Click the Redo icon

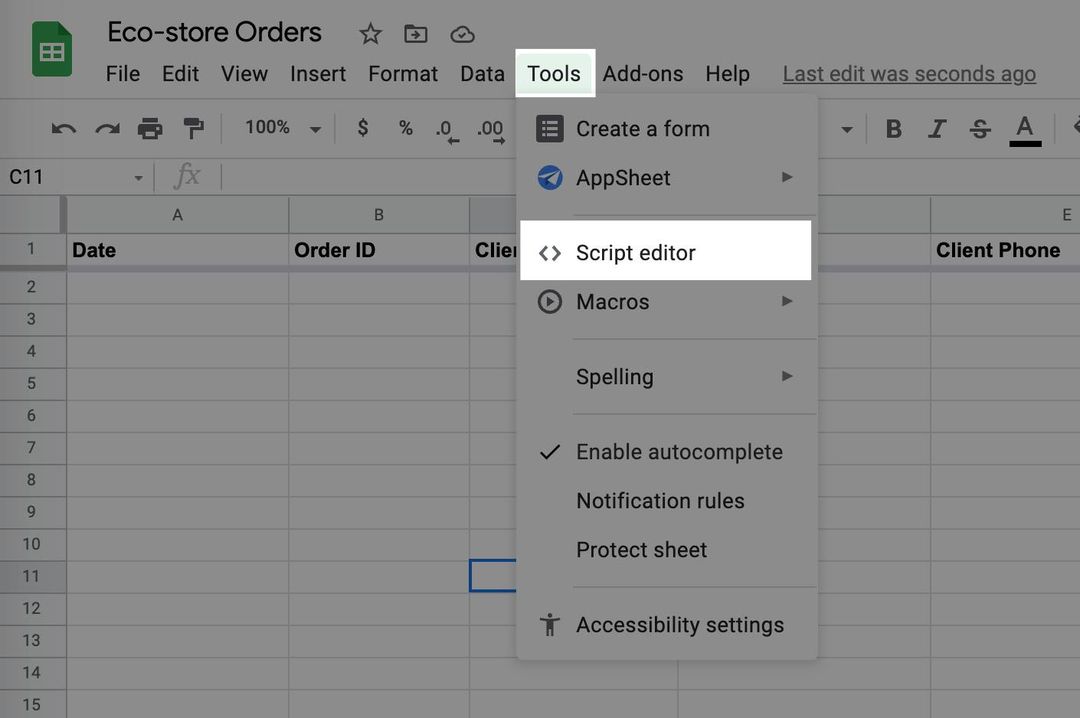tap(108, 127)
